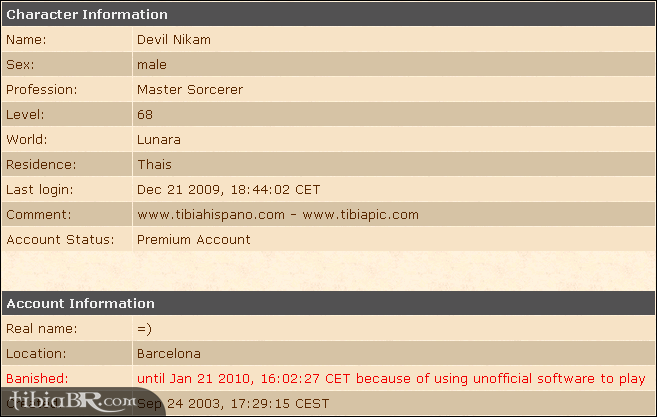Select the location Barcelona
Viewport: 657px width, 417px height.
click(168, 353)
